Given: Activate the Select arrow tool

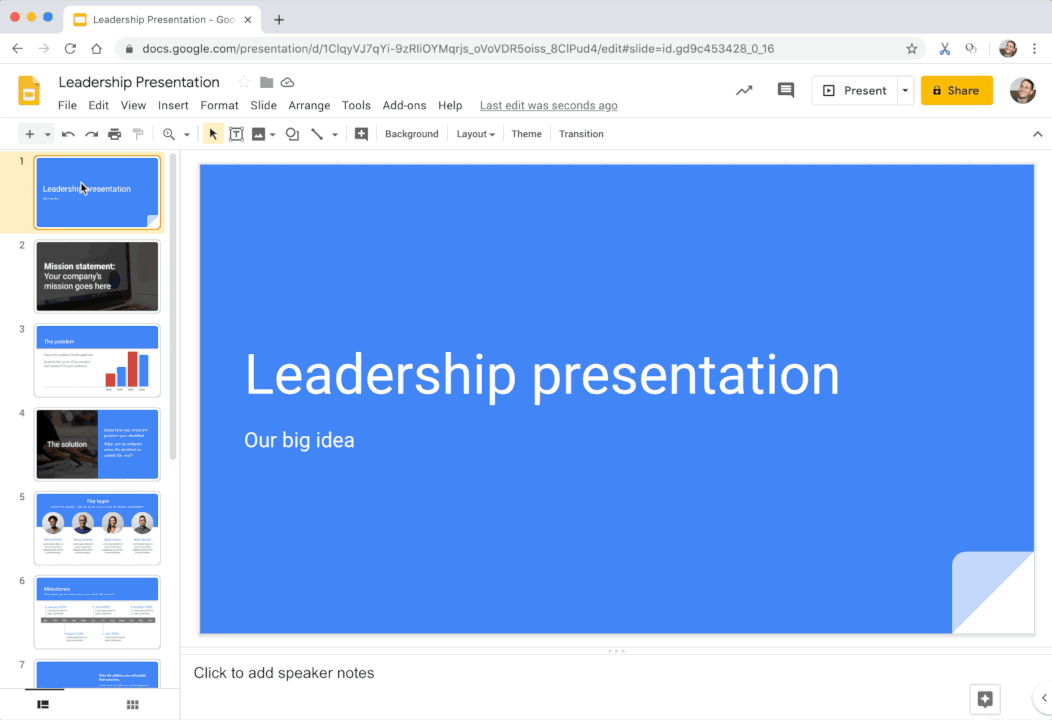Looking at the screenshot, I should (x=212, y=133).
